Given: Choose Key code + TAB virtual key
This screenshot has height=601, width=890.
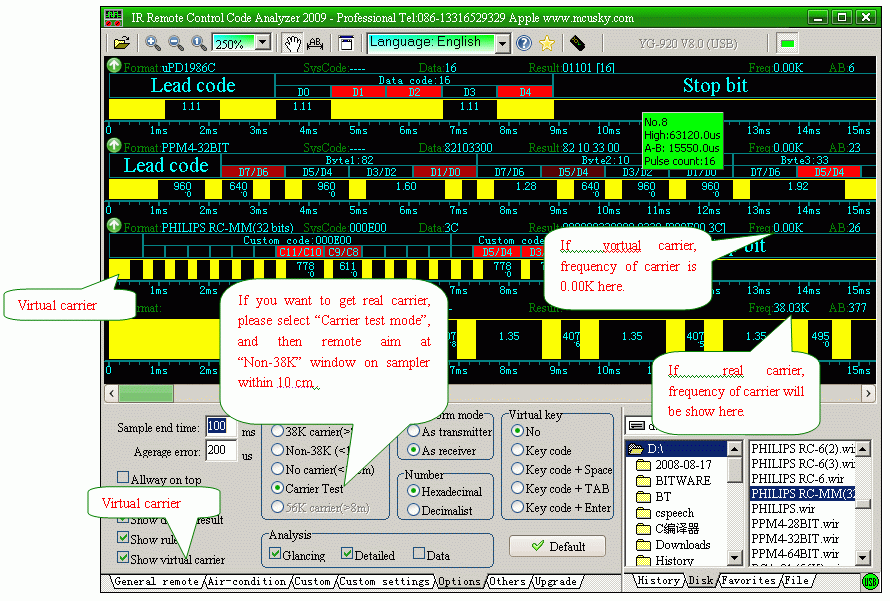Looking at the screenshot, I should pos(517,488).
